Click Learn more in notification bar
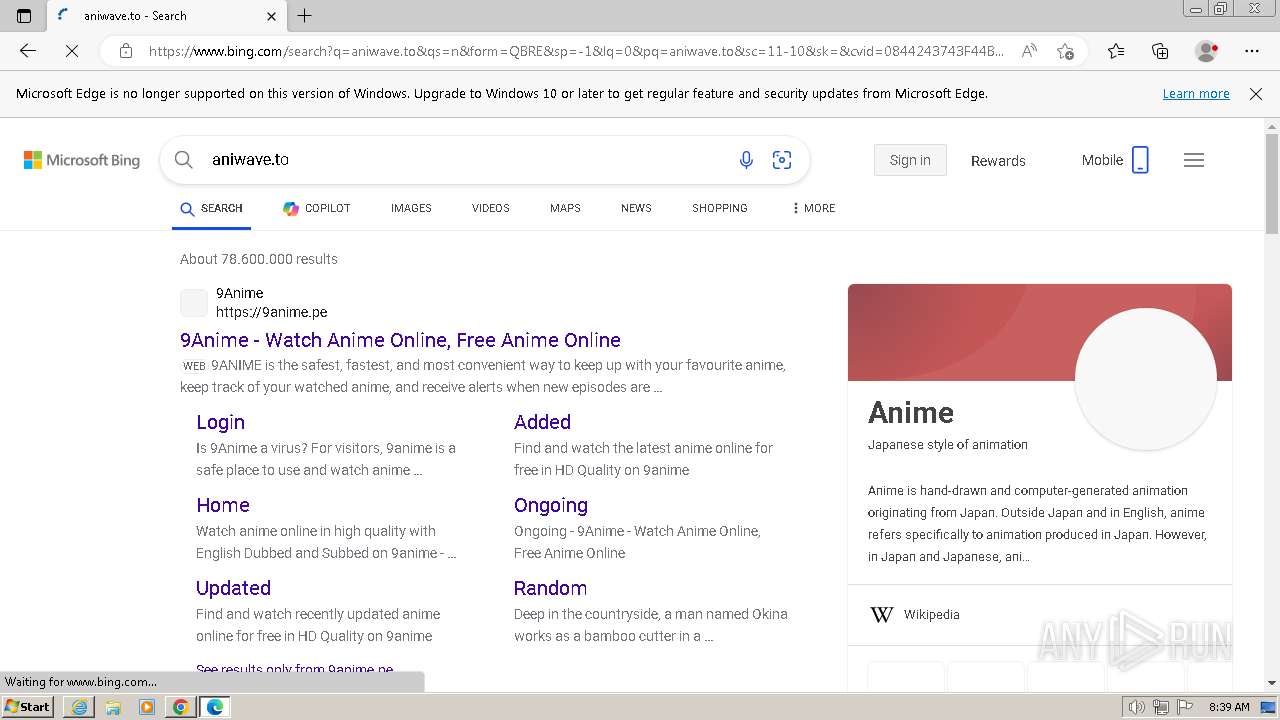Image resolution: width=1280 pixels, height=720 pixels. tap(1196, 94)
